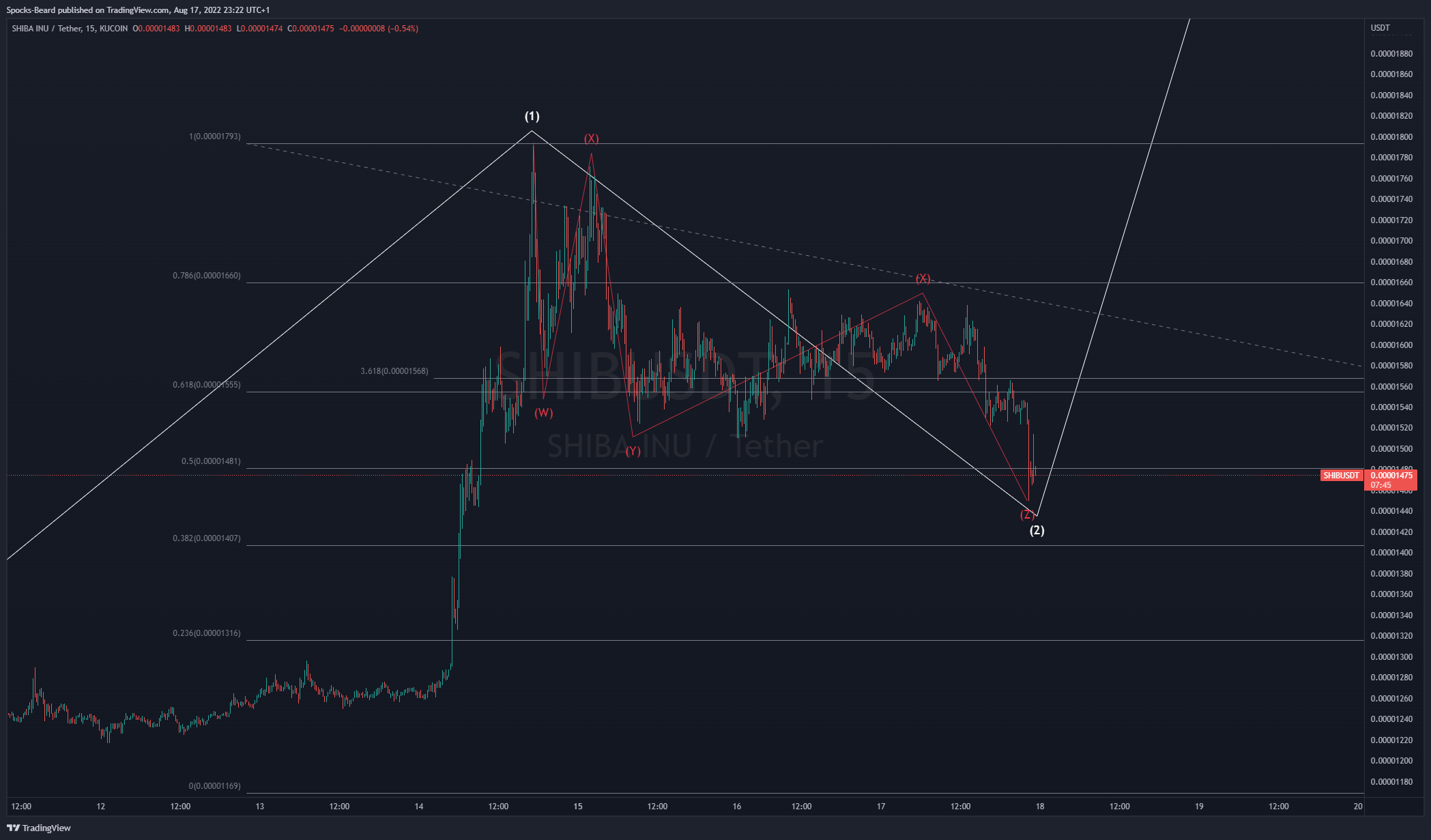The width and height of the screenshot is (1431, 840).
Task: Click date 15 on the time axis
Action: 578,807
